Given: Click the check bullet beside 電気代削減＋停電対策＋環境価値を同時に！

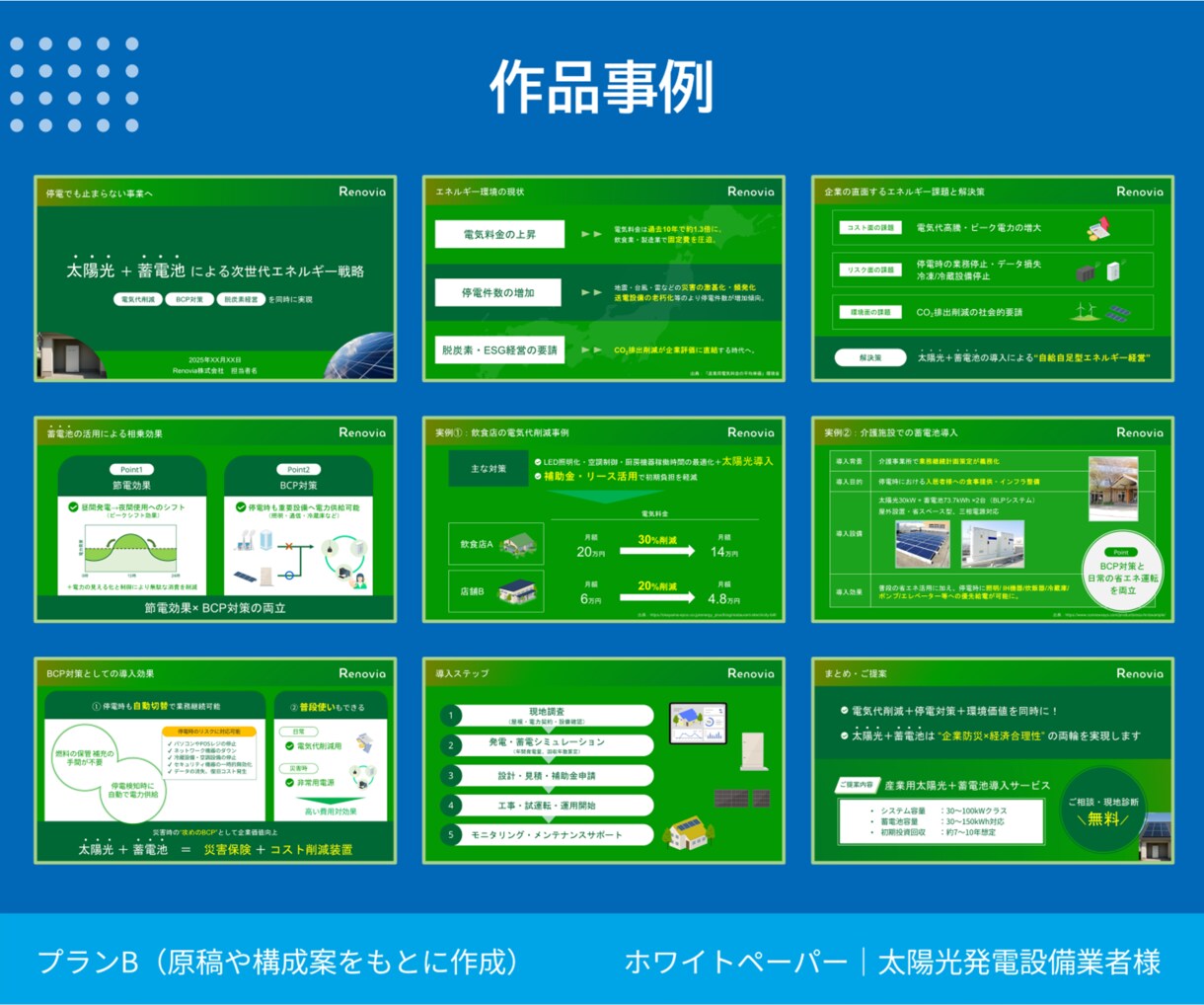Looking at the screenshot, I should (844, 710).
